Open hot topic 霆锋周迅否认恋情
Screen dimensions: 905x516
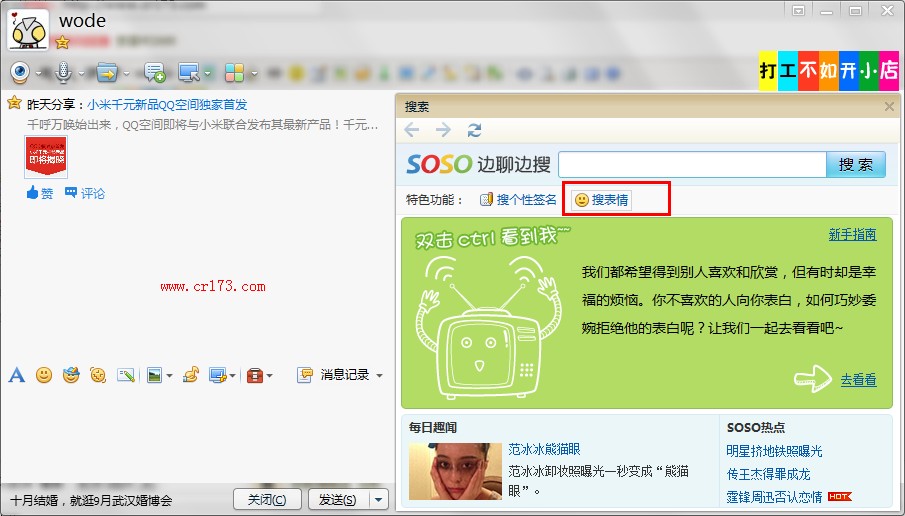pos(774,497)
